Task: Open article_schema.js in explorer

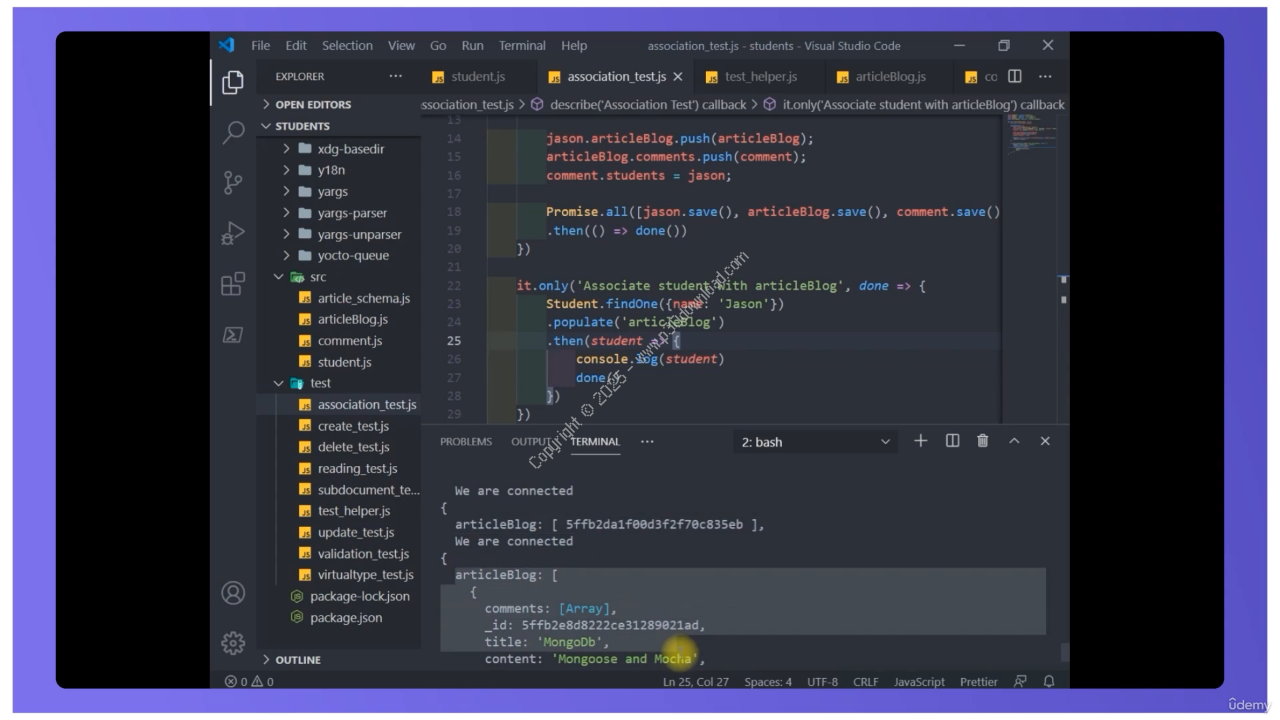Action: (363, 298)
